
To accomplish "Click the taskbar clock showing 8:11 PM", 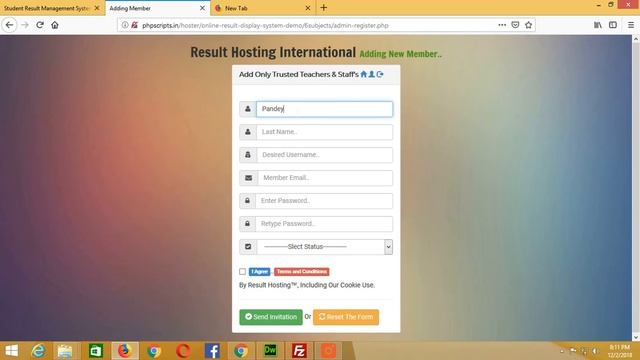I will coord(619,351).
